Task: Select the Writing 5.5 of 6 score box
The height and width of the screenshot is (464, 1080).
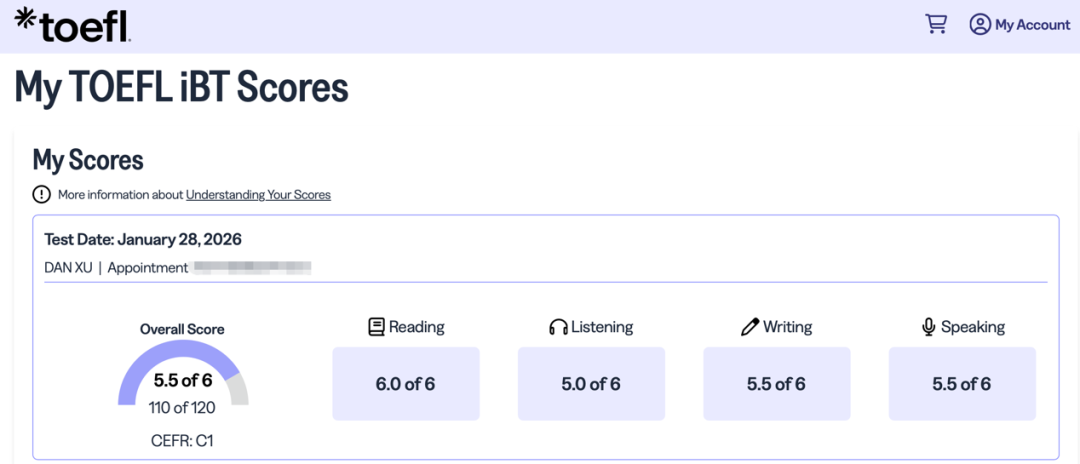Action: tap(777, 384)
